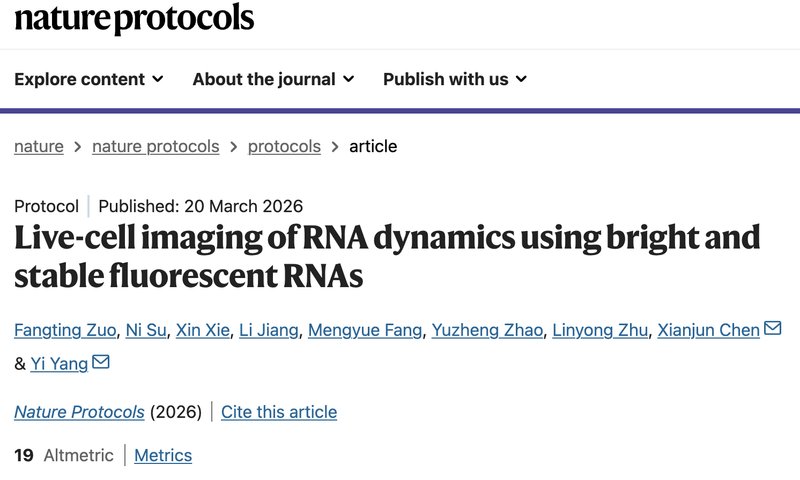Click the Nature Protocols logo
Viewport: 800px width, 480px height.
(134, 18)
